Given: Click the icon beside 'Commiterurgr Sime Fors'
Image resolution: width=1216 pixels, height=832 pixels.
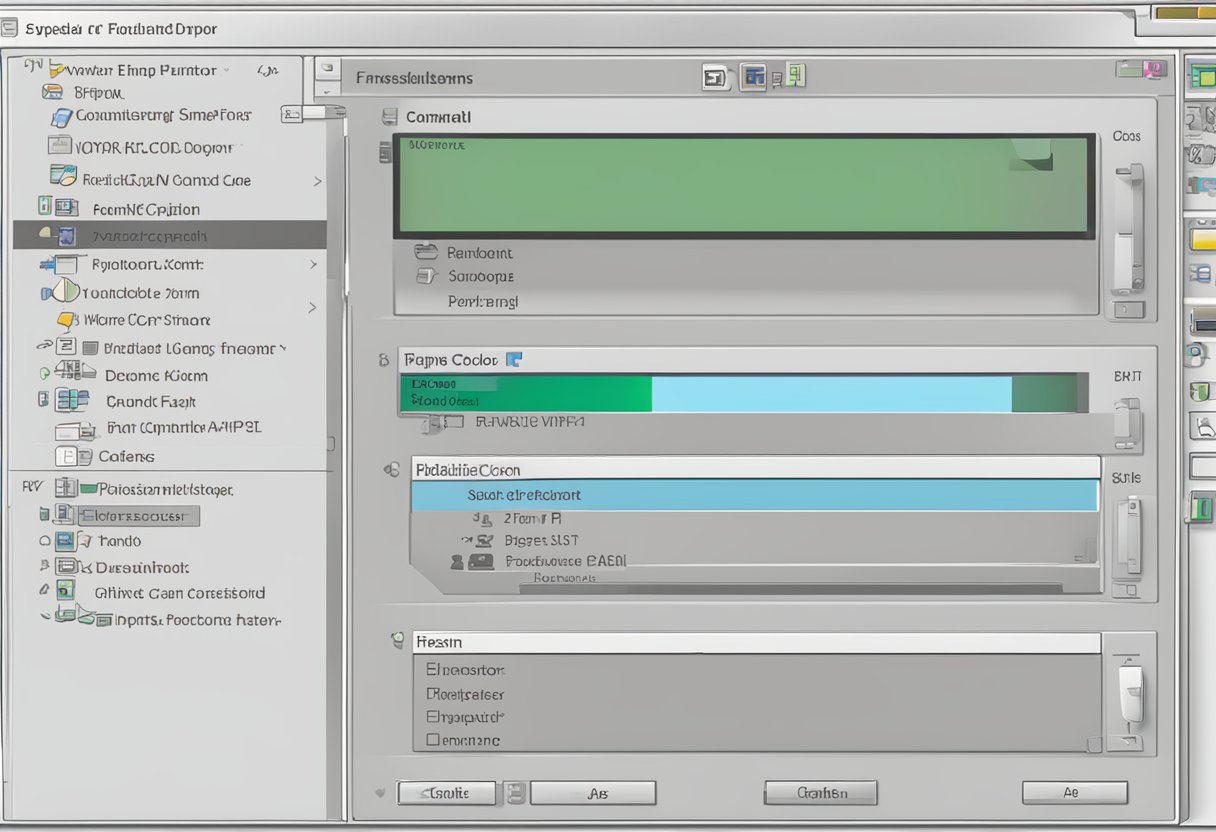Looking at the screenshot, I should click(61, 116).
